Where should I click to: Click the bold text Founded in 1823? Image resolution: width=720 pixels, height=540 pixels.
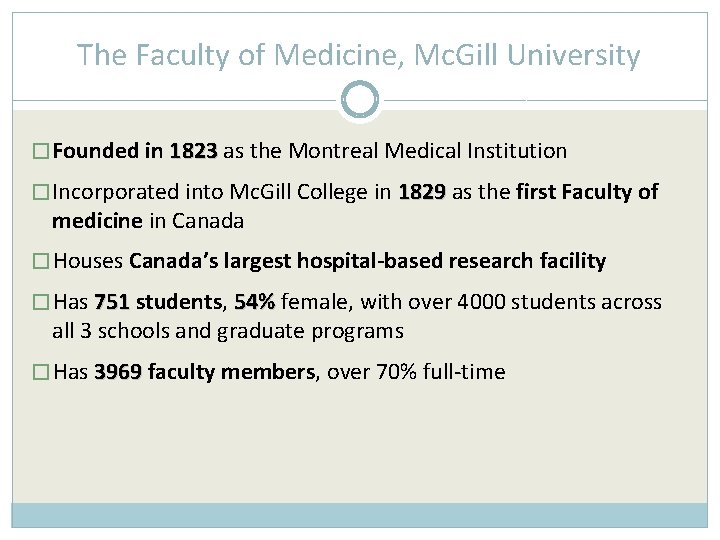tap(135, 151)
